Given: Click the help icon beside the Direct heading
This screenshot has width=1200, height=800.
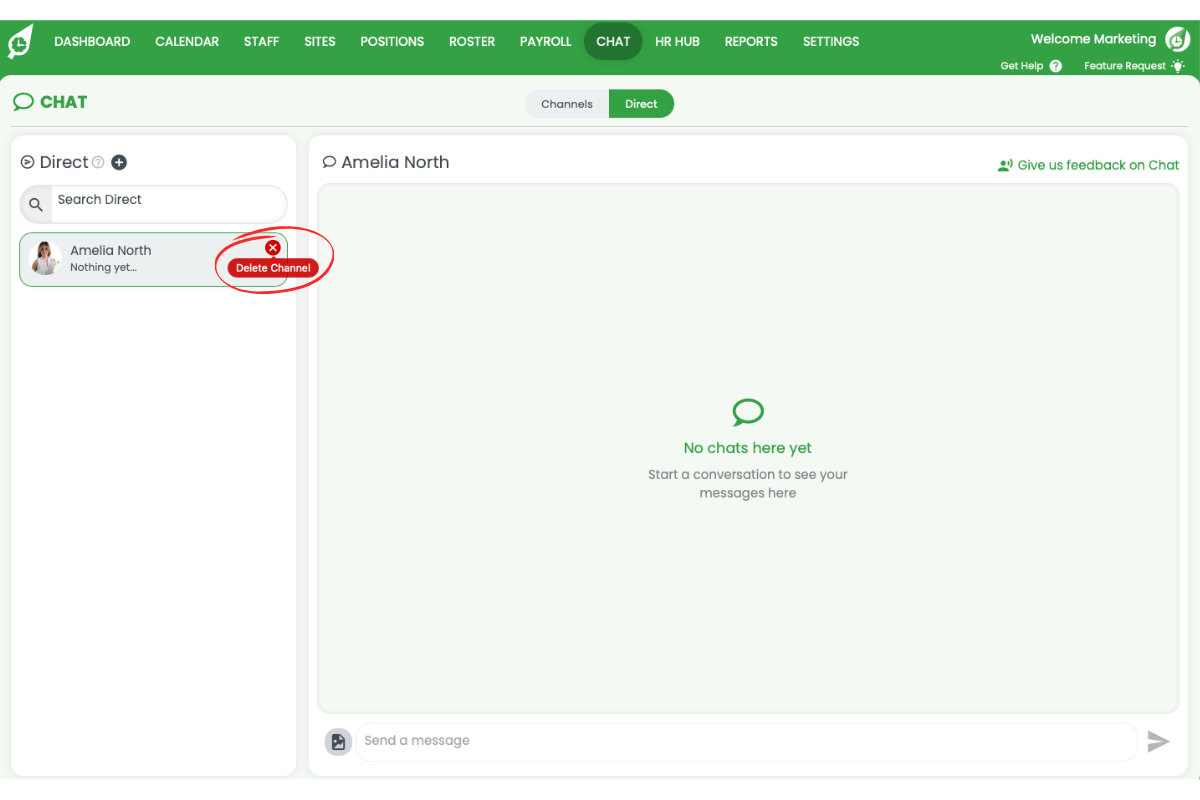Looking at the screenshot, I should coord(98,162).
